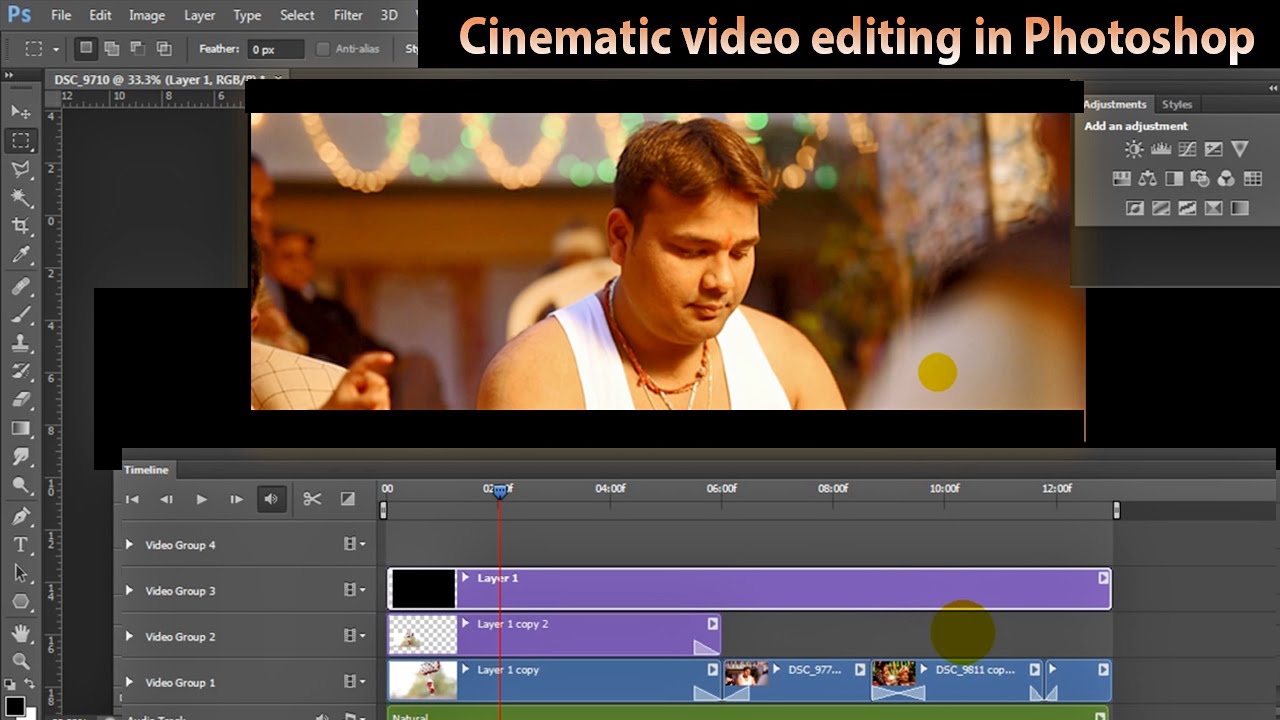
Task: Open the Edit menu
Action: pyautogui.click(x=100, y=15)
